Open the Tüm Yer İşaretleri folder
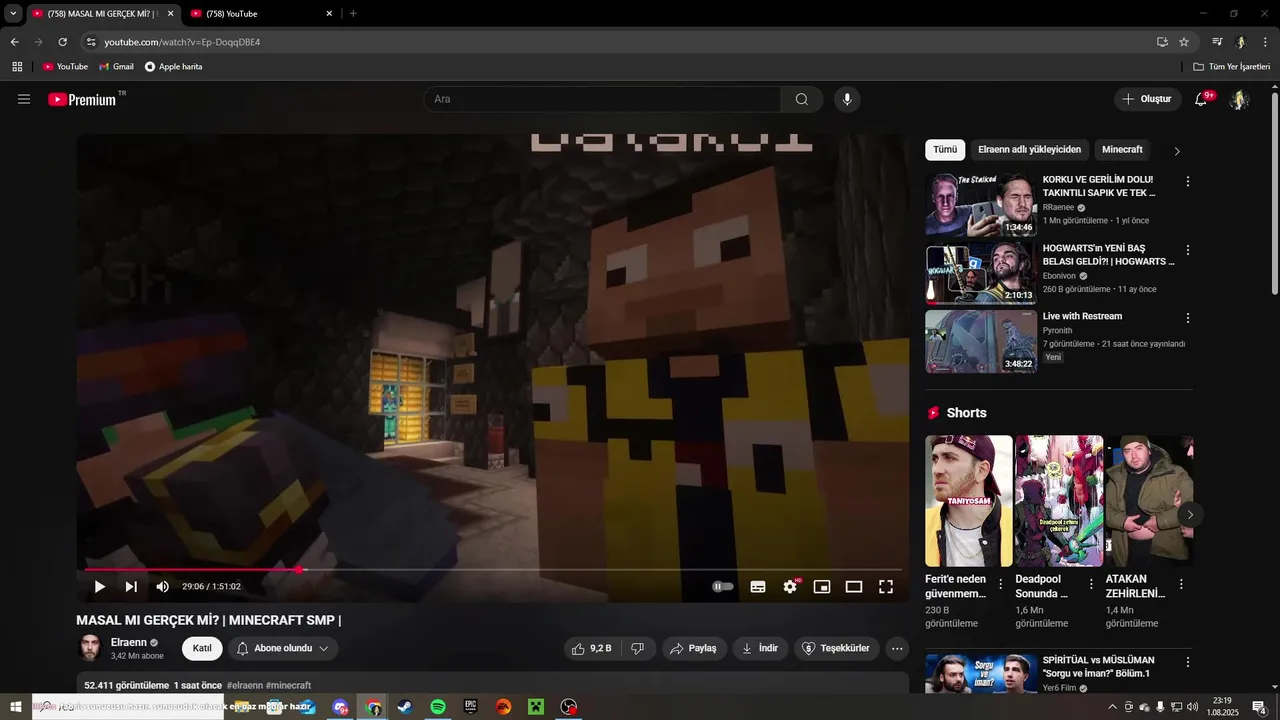Image resolution: width=1280 pixels, height=720 pixels. click(x=1232, y=67)
